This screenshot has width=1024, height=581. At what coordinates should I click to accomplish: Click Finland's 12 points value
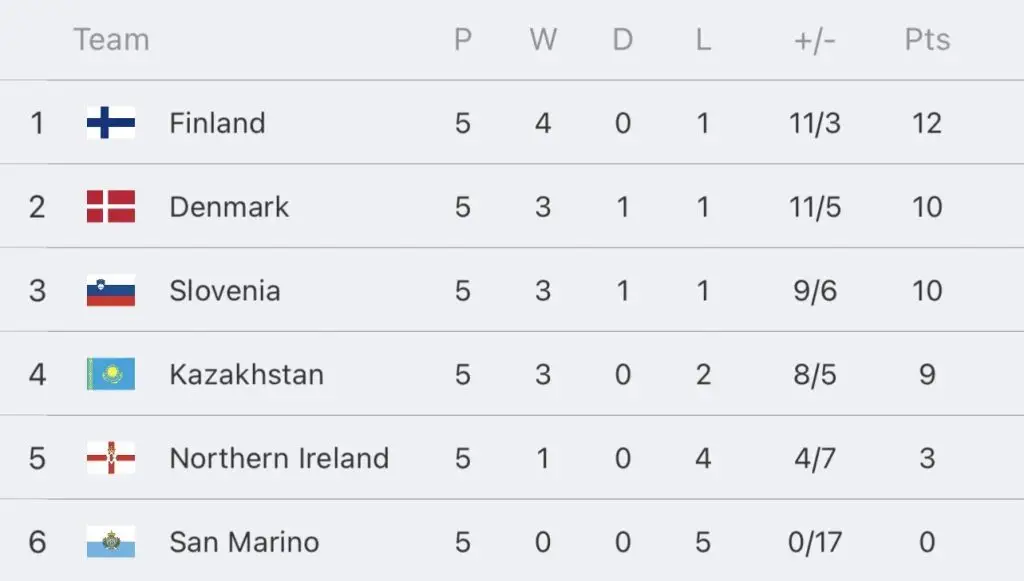tap(927, 123)
